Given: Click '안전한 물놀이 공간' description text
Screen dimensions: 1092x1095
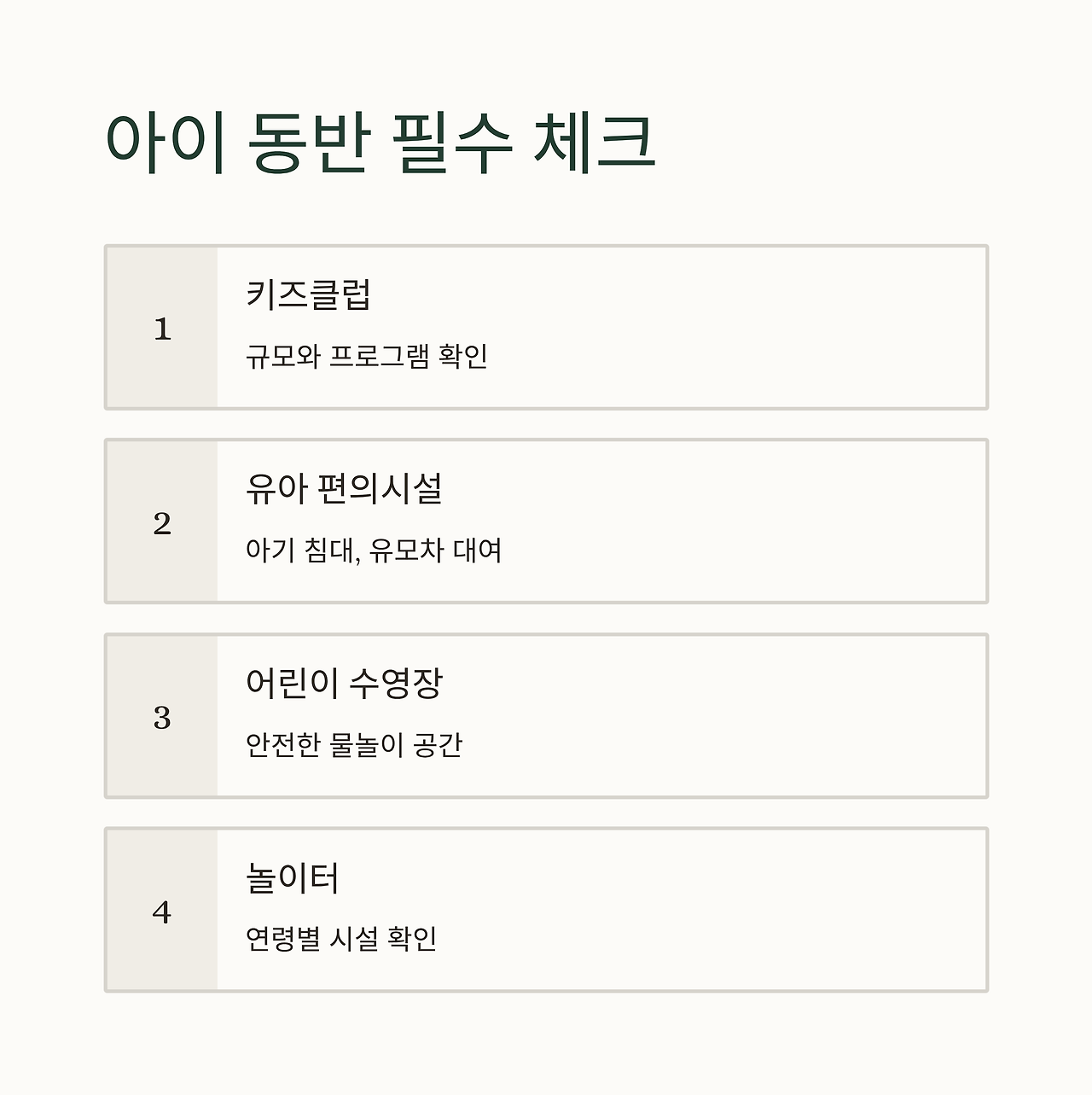Looking at the screenshot, I should click(354, 745).
